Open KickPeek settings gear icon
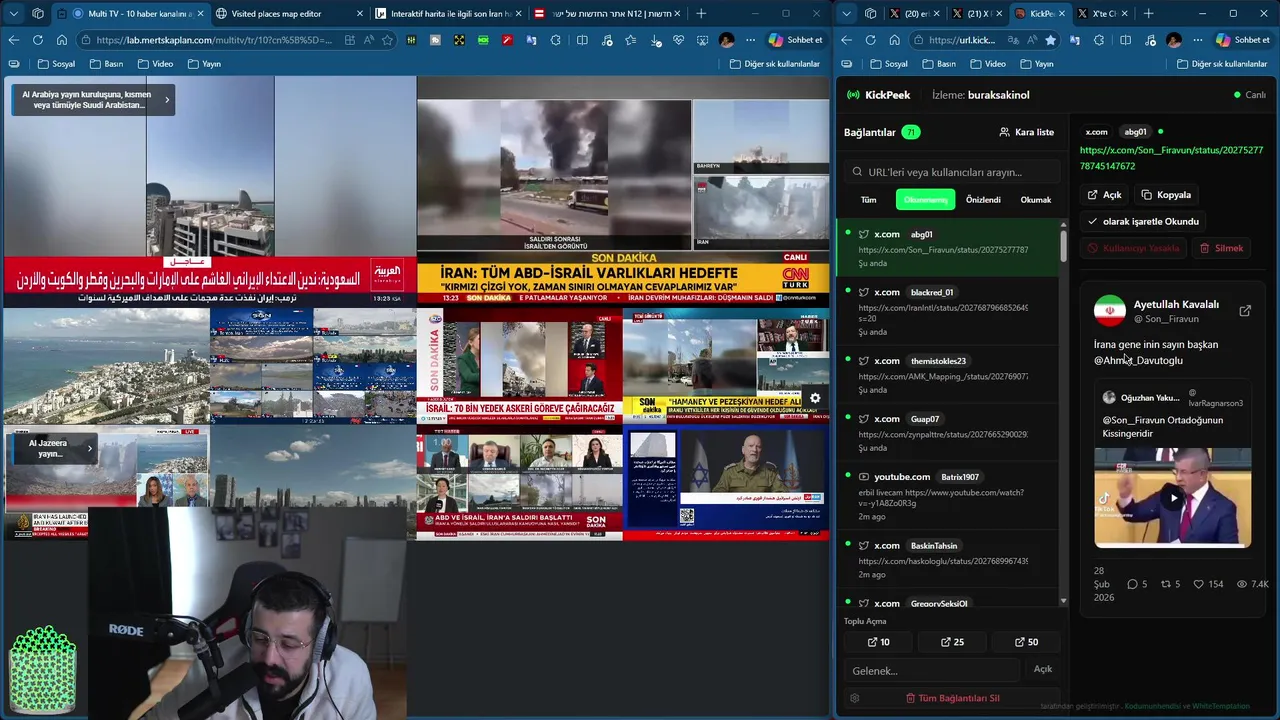 click(854, 698)
